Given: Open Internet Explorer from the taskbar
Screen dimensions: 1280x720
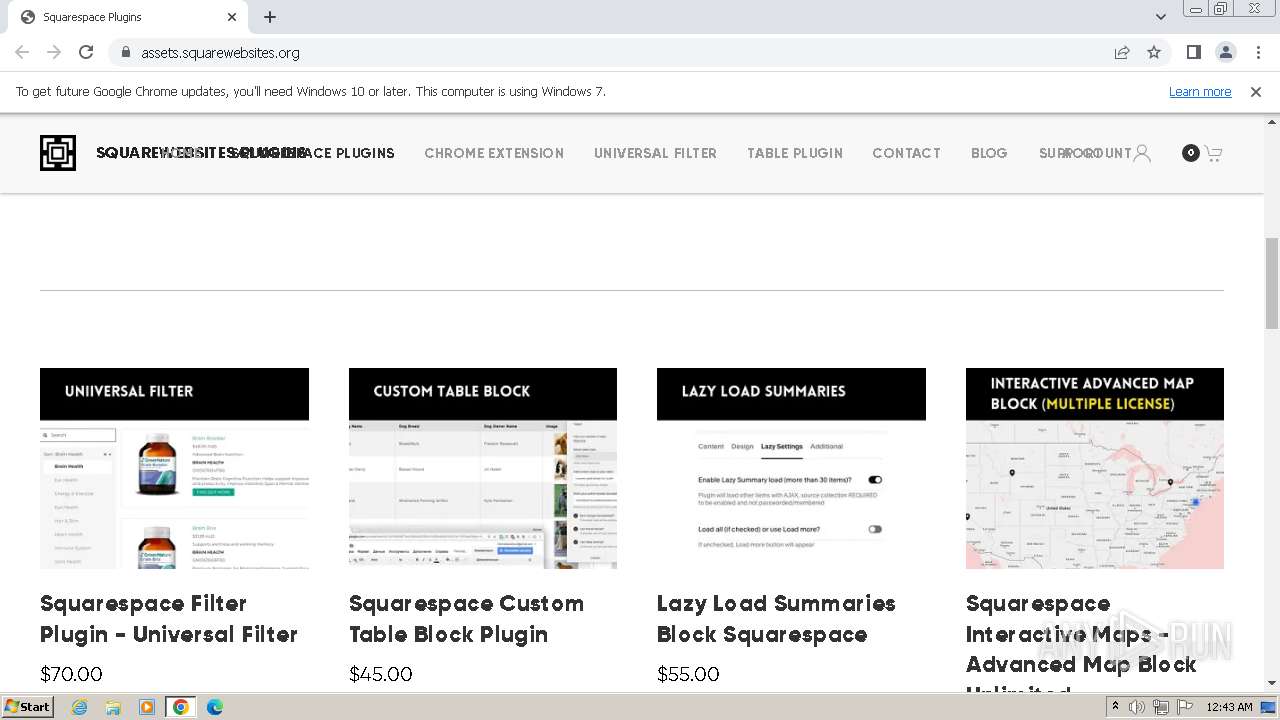Looking at the screenshot, I should [79, 707].
